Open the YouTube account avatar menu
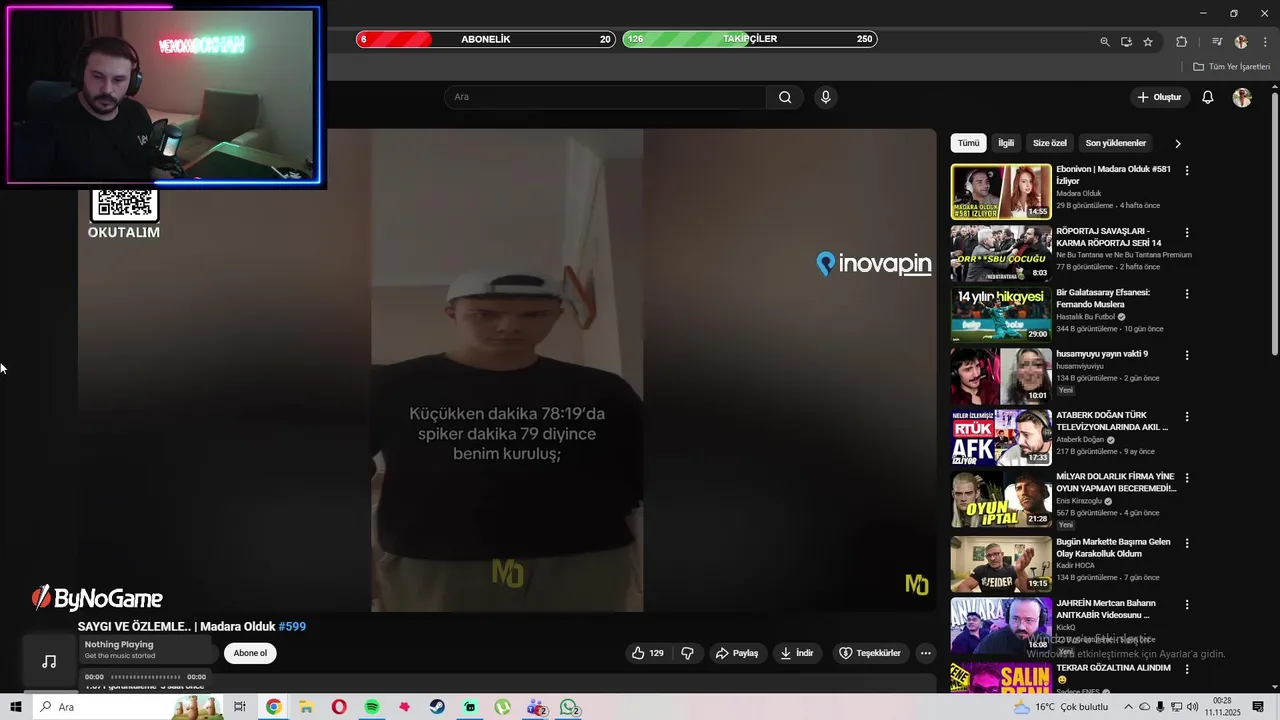This screenshot has width=1280, height=720. pos(1242,97)
